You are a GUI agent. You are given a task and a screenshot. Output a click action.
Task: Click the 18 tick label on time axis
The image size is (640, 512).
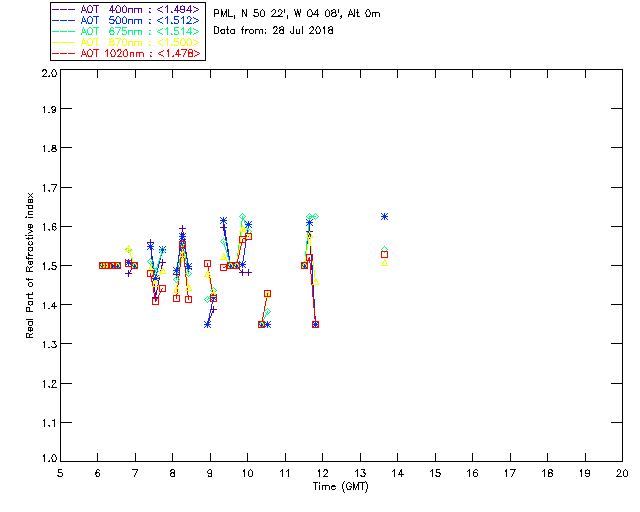pyautogui.click(x=547, y=473)
